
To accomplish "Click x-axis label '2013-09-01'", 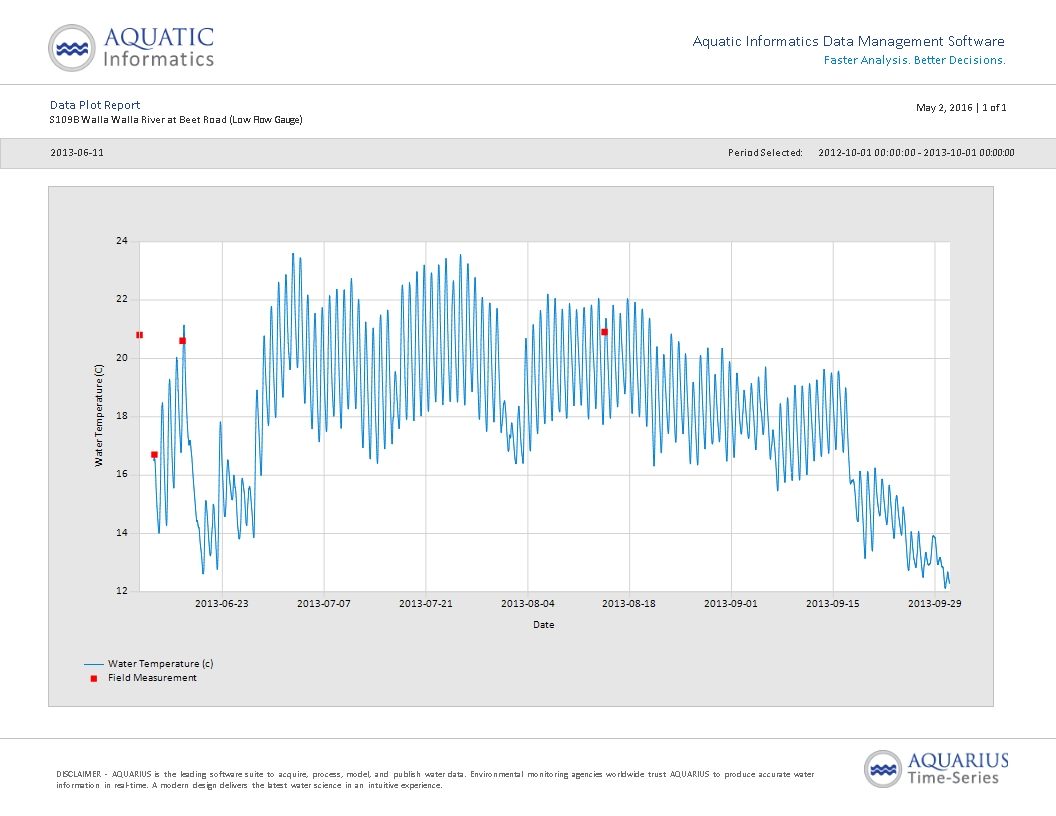I will (x=731, y=603).
